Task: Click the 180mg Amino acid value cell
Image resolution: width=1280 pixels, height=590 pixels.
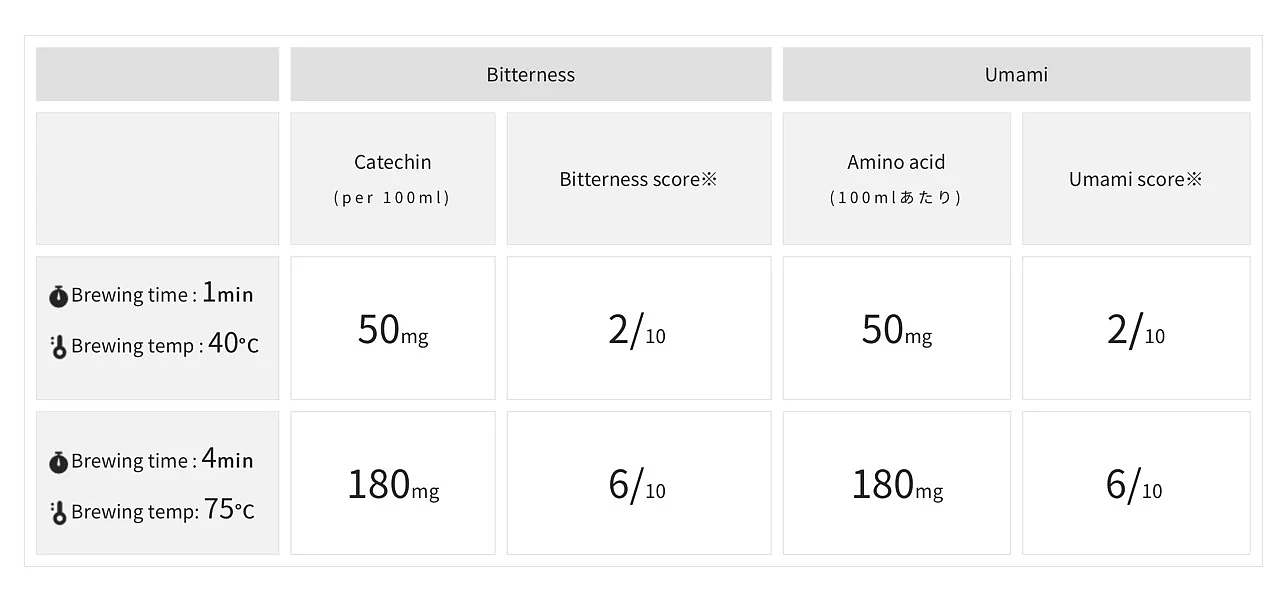Action: pos(896,483)
